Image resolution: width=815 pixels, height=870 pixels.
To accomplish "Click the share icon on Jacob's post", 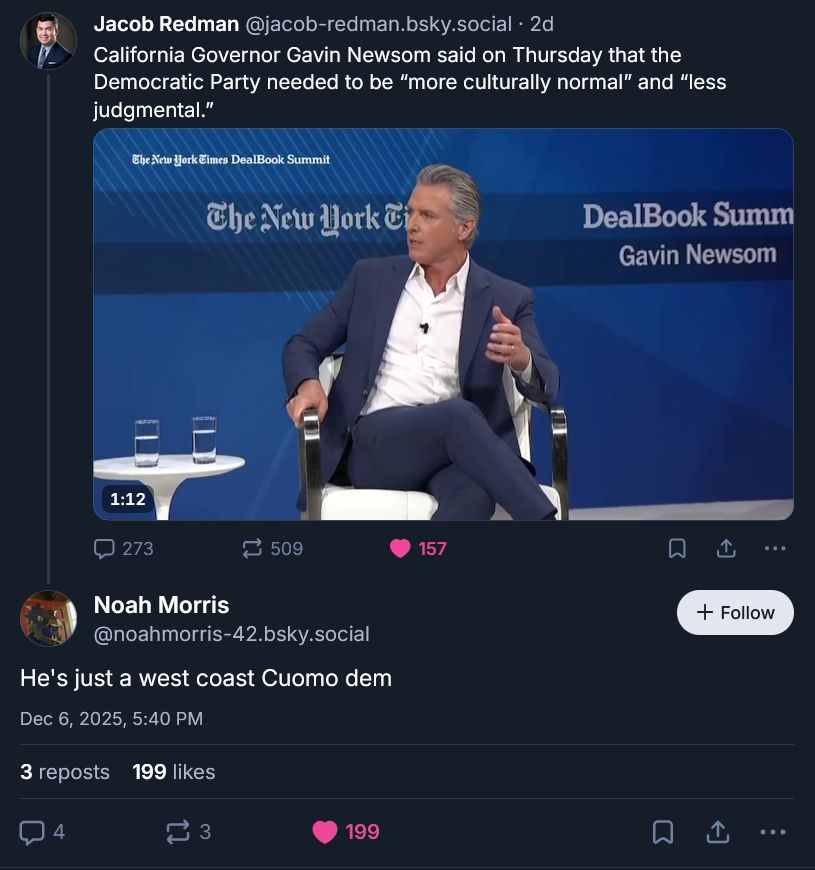I will [x=724, y=548].
